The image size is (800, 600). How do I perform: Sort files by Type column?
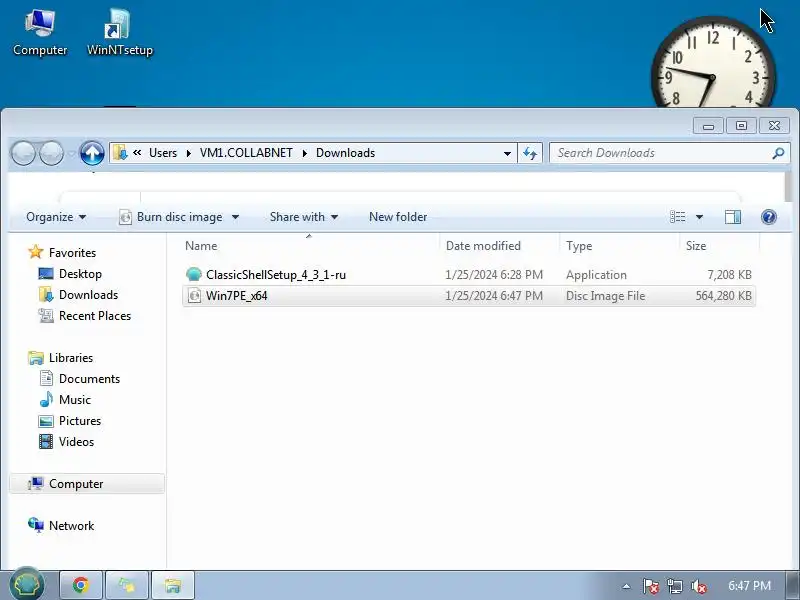pos(619,246)
